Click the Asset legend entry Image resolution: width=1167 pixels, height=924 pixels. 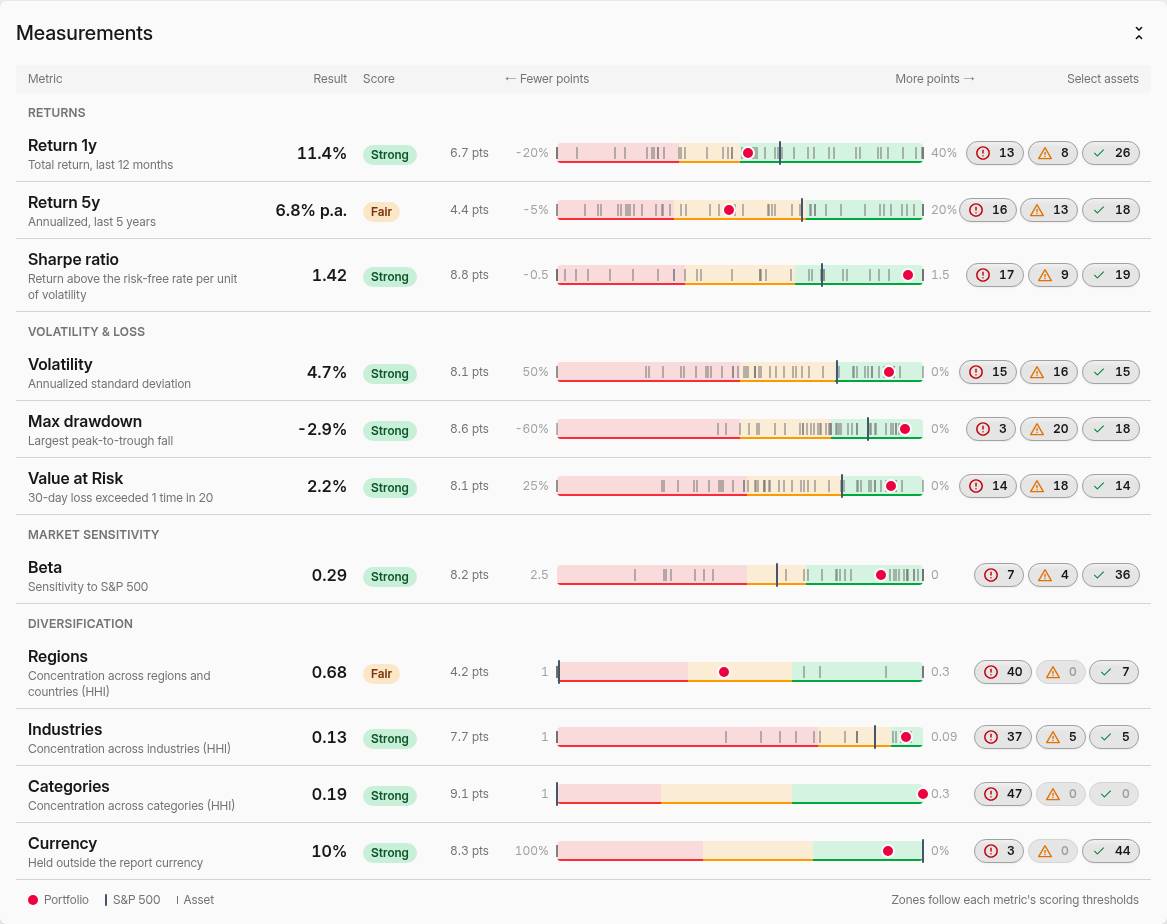click(x=195, y=899)
